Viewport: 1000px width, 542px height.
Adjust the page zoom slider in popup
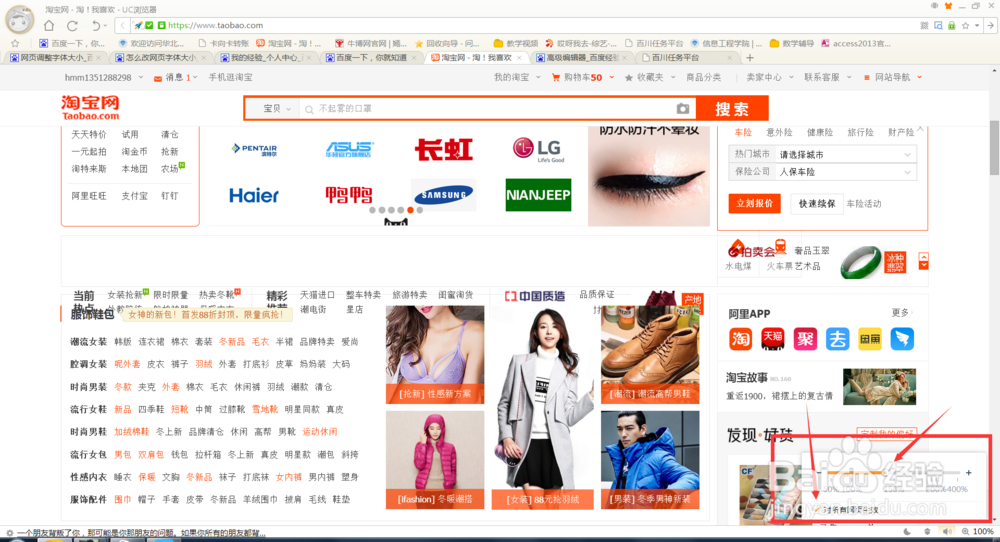890,473
